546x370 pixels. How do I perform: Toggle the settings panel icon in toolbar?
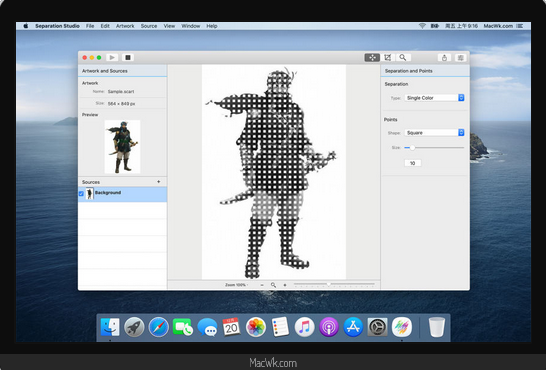460,58
